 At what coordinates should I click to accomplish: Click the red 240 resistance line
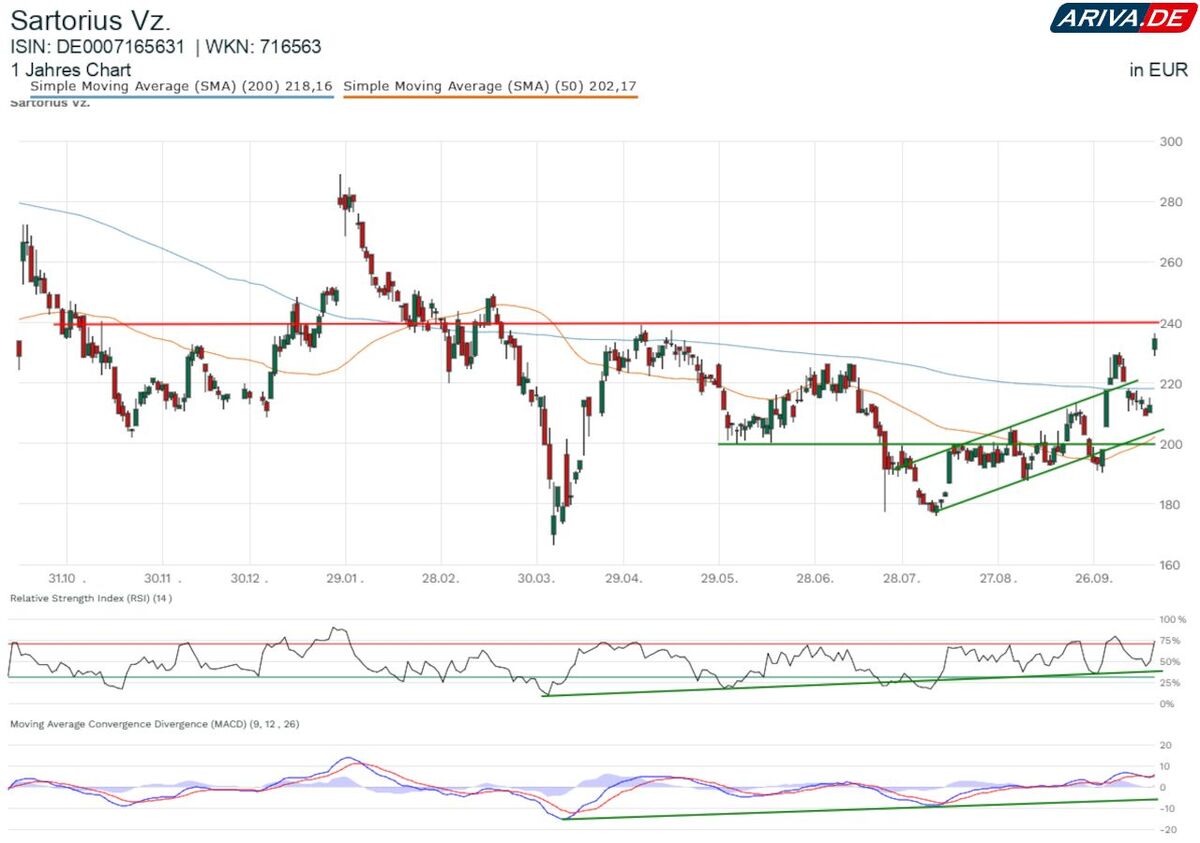coord(605,323)
